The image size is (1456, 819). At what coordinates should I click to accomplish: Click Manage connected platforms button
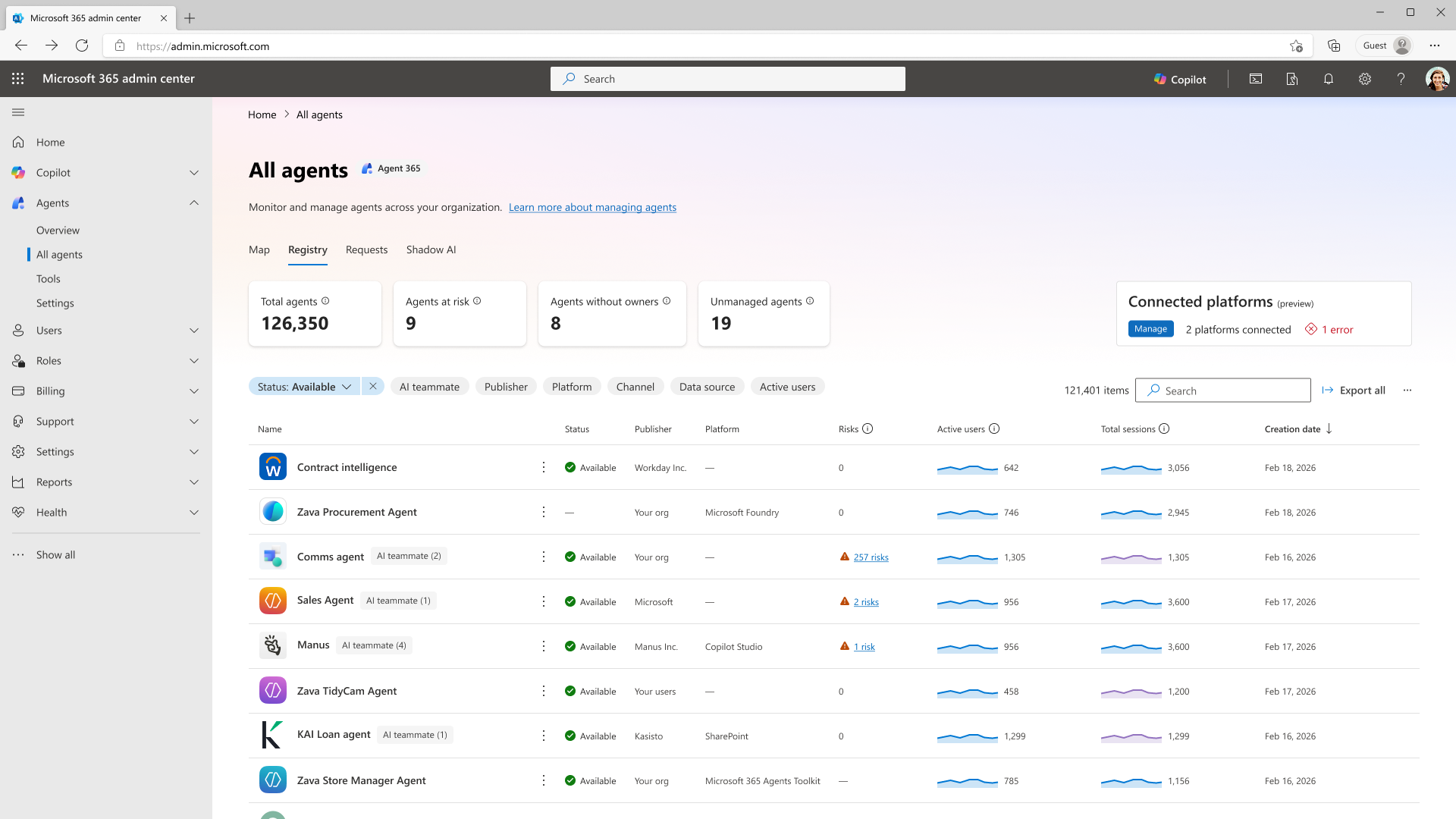pos(1150,329)
